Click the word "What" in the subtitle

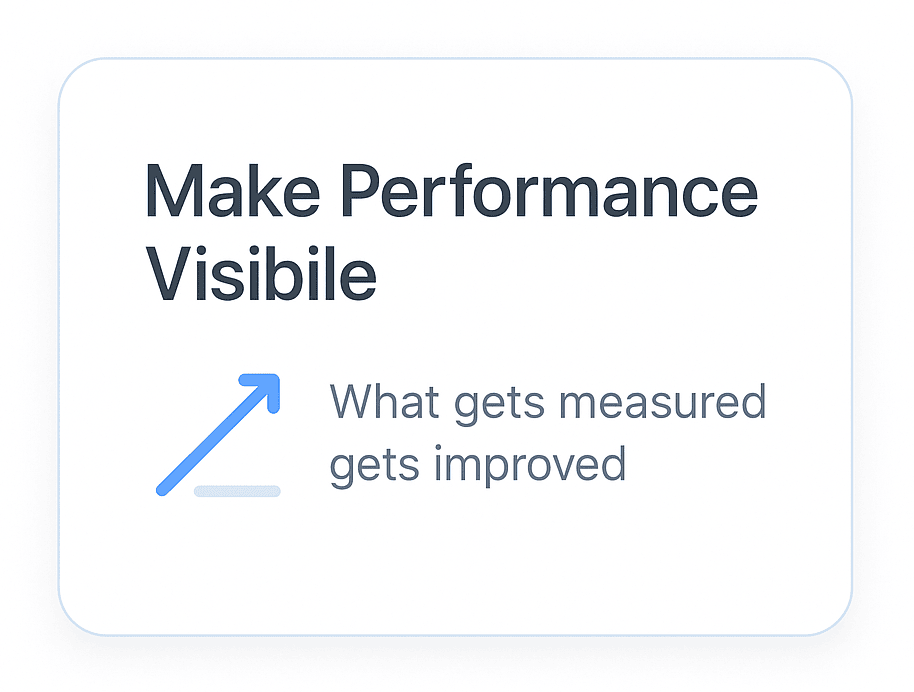pyautogui.click(x=385, y=402)
